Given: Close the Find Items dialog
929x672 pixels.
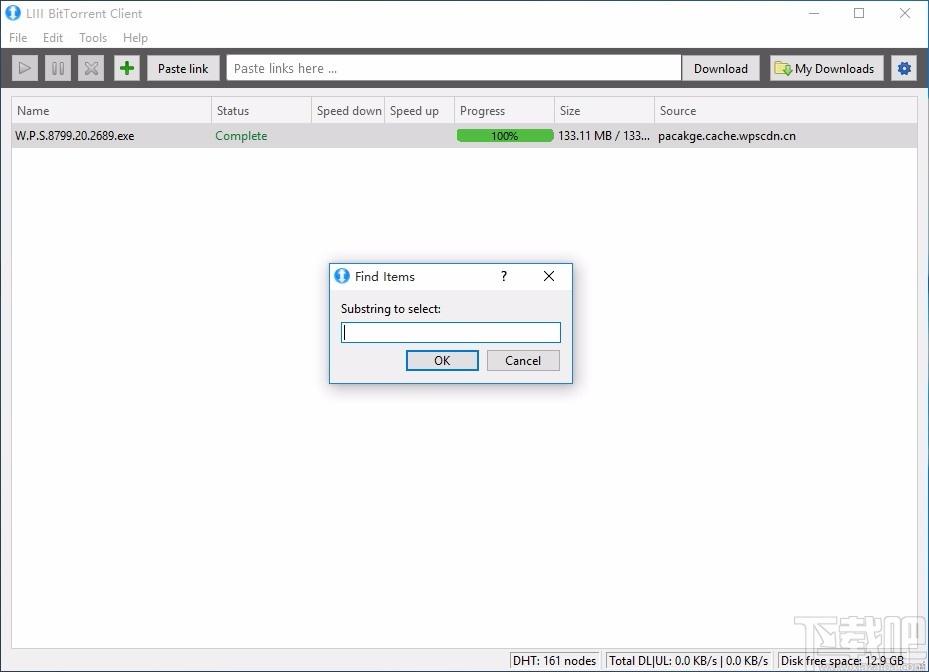Looking at the screenshot, I should pyautogui.click(x=549, y=276).
